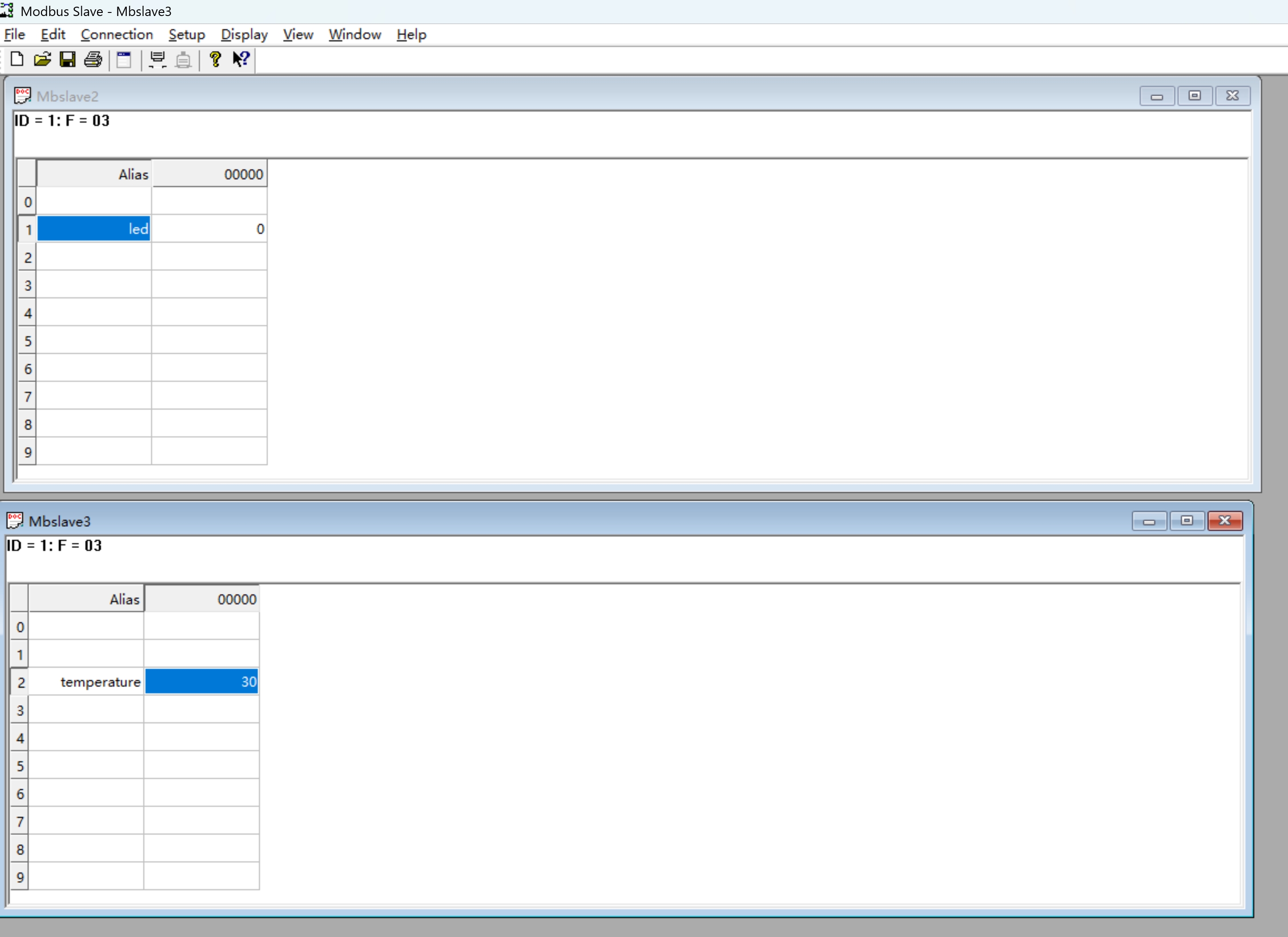Click row header 9 in Mbslave3

(20, 876)
